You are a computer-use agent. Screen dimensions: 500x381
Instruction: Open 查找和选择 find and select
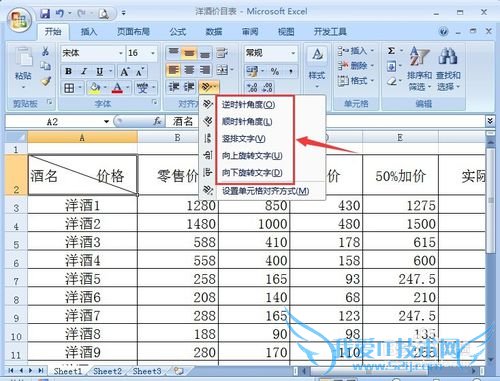point(448,68)
